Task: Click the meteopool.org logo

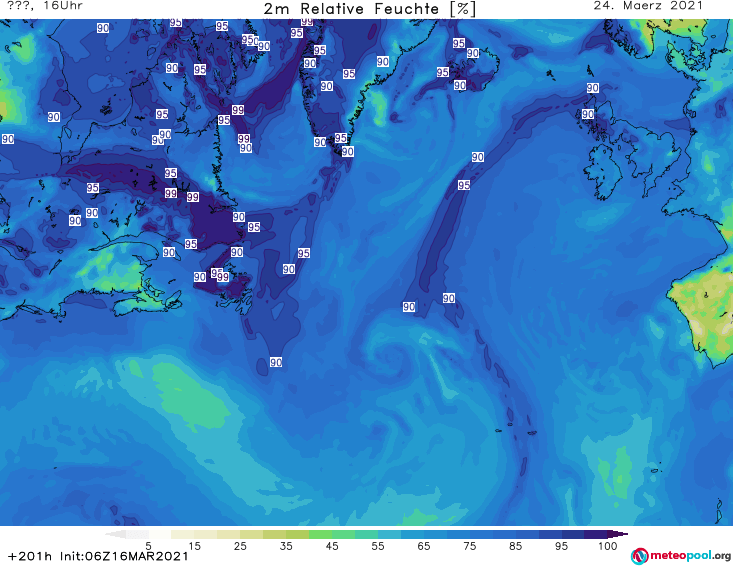Action: click(681, 556)
